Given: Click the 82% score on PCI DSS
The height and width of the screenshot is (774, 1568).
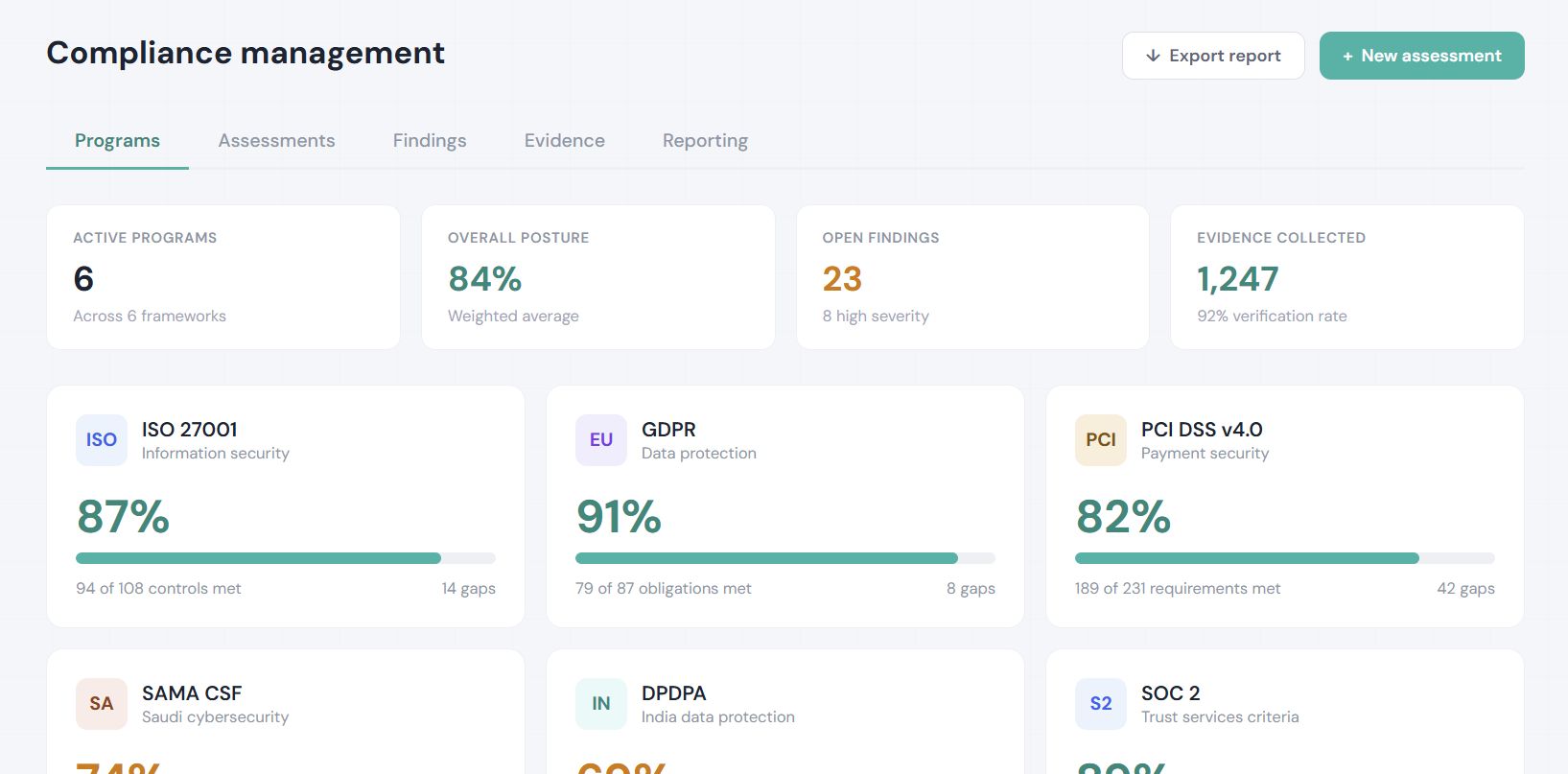Looking at the screenshot, I should (1123, 517).
